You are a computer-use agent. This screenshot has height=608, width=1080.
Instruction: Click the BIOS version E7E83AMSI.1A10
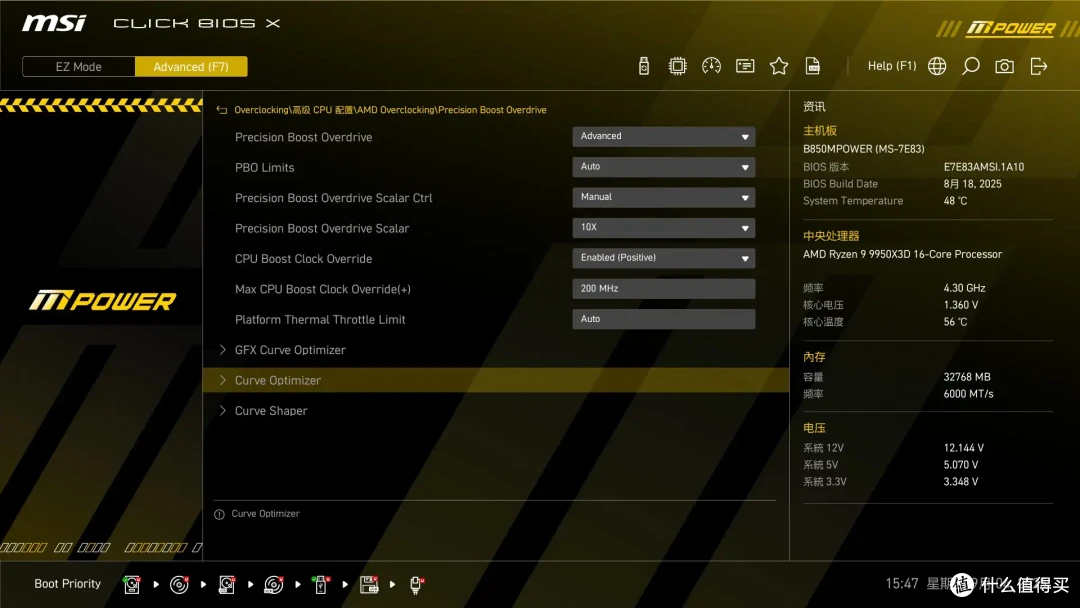[x=984, y=167]
